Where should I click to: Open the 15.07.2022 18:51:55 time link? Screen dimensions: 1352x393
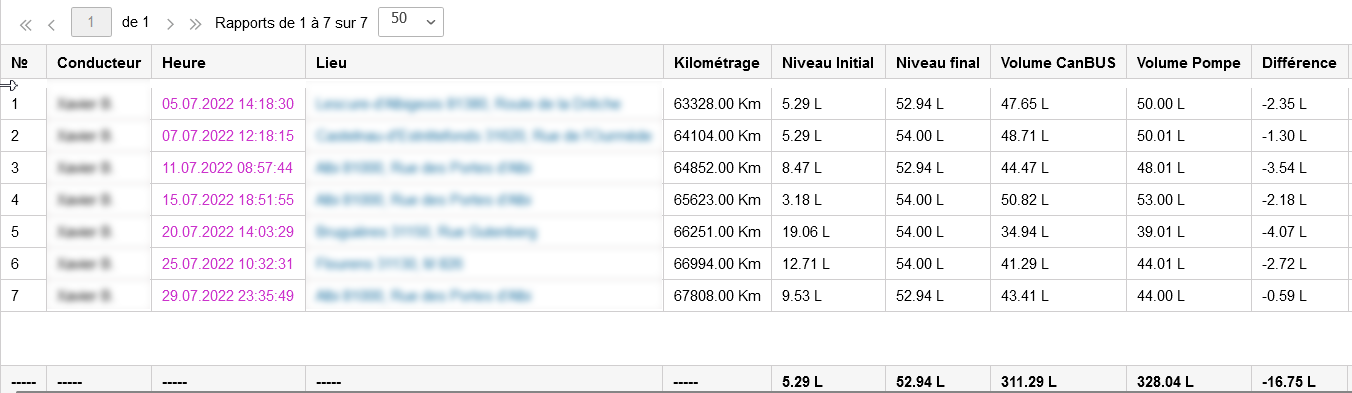pyautogui.click(x=228, y=200)
